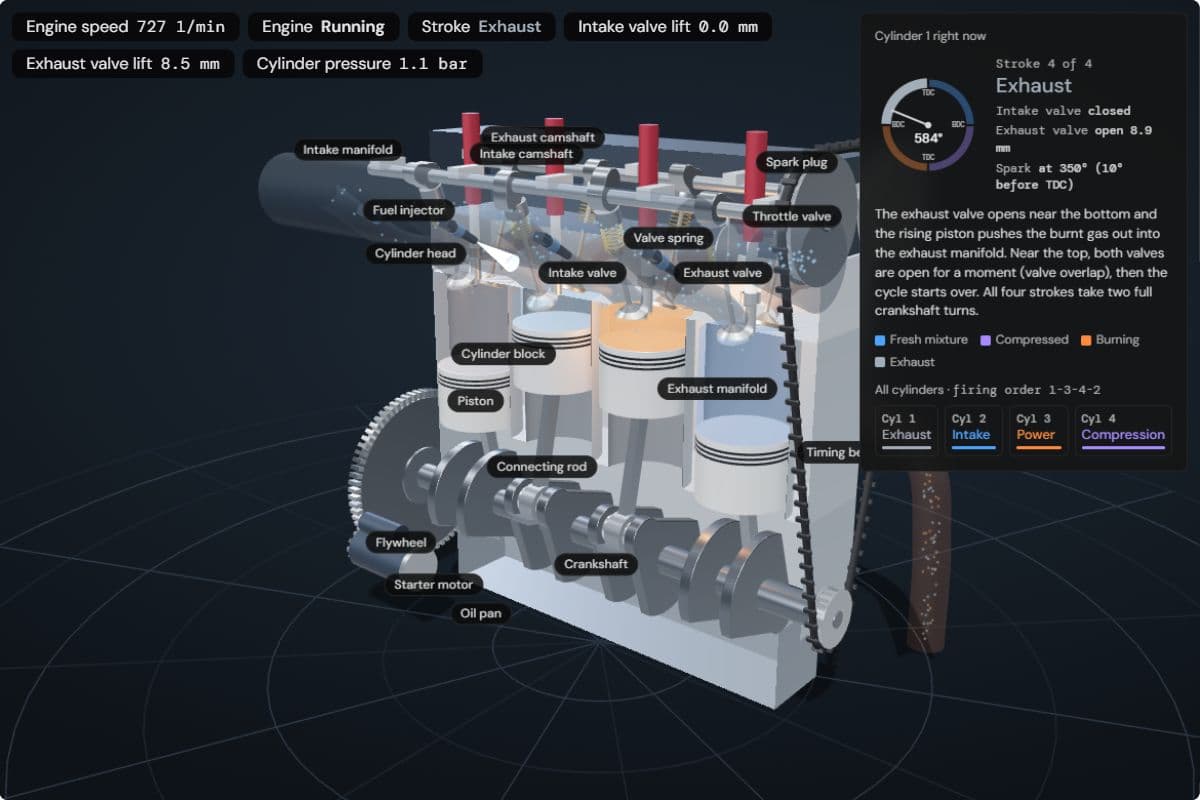Select the Spark plug label
This screenshot has width=1200, height=800.
(796, 162)
